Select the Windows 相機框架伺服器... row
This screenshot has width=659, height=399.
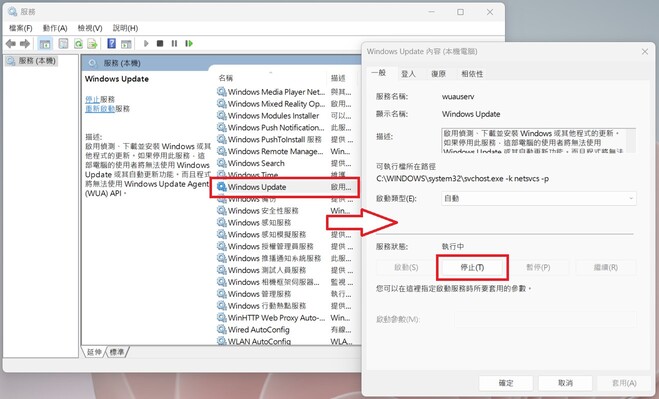click(285, 282)
